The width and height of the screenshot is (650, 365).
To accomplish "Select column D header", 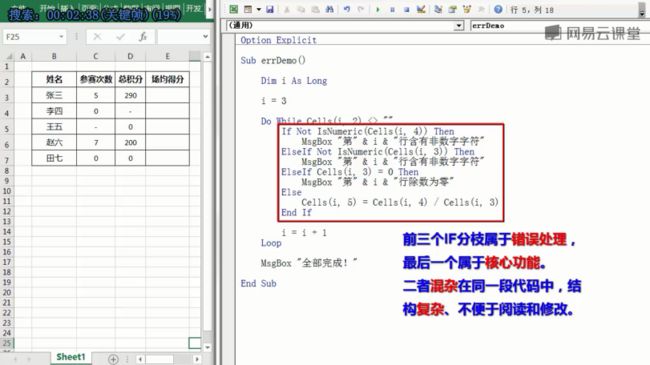I will tap(130, 56).
